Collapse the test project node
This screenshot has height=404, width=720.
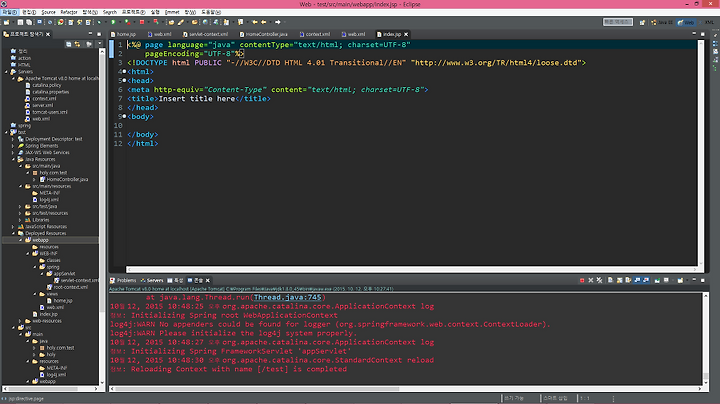point(6,132)
